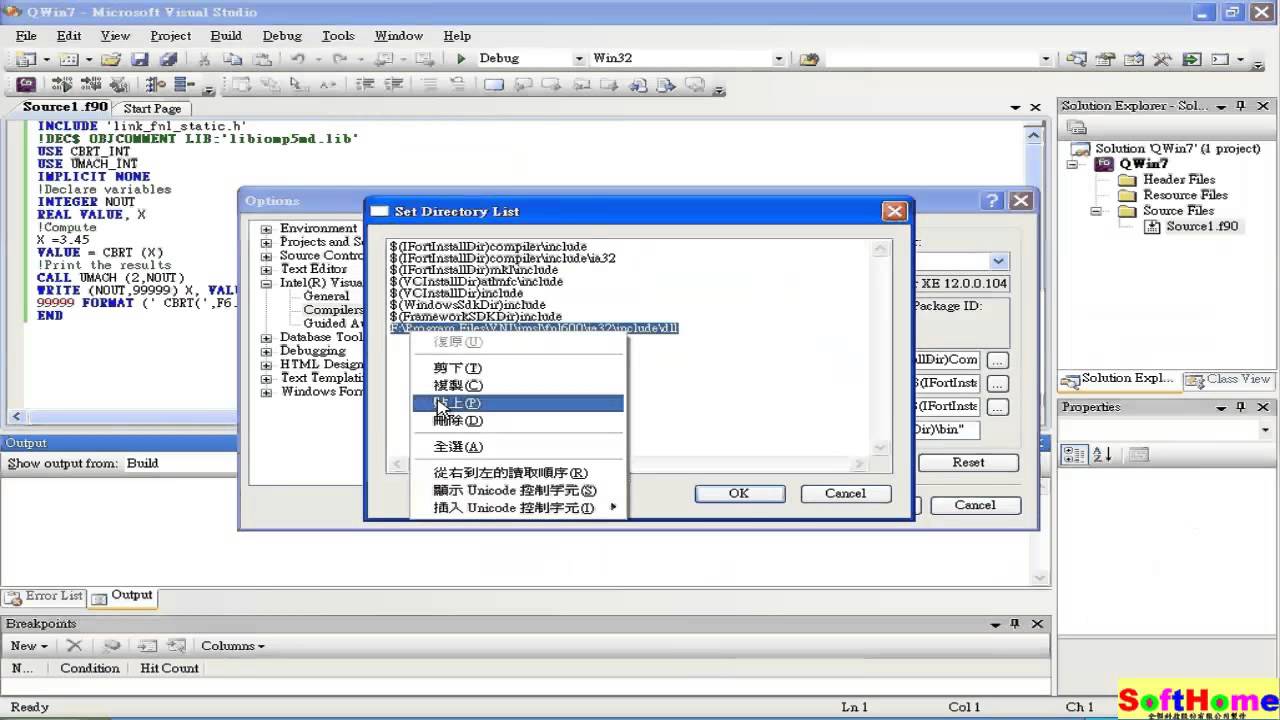1280x720 pixels.
Task: Choose 刪除(D) from the context menu
Action: coord(518,421)
